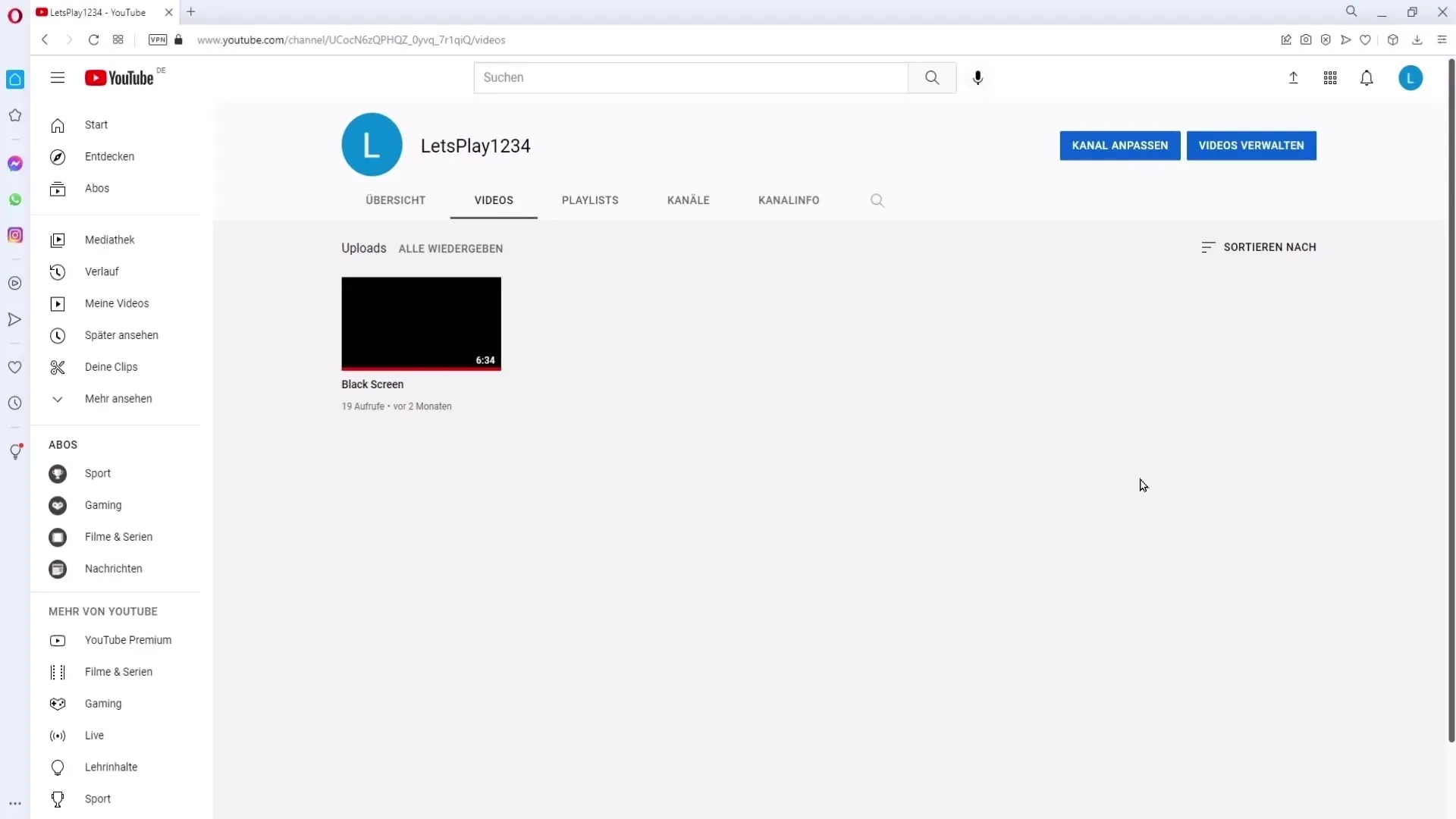
Task: Click the VIDEOS VERWALTEN button
Action: [x=1251, y=145]
